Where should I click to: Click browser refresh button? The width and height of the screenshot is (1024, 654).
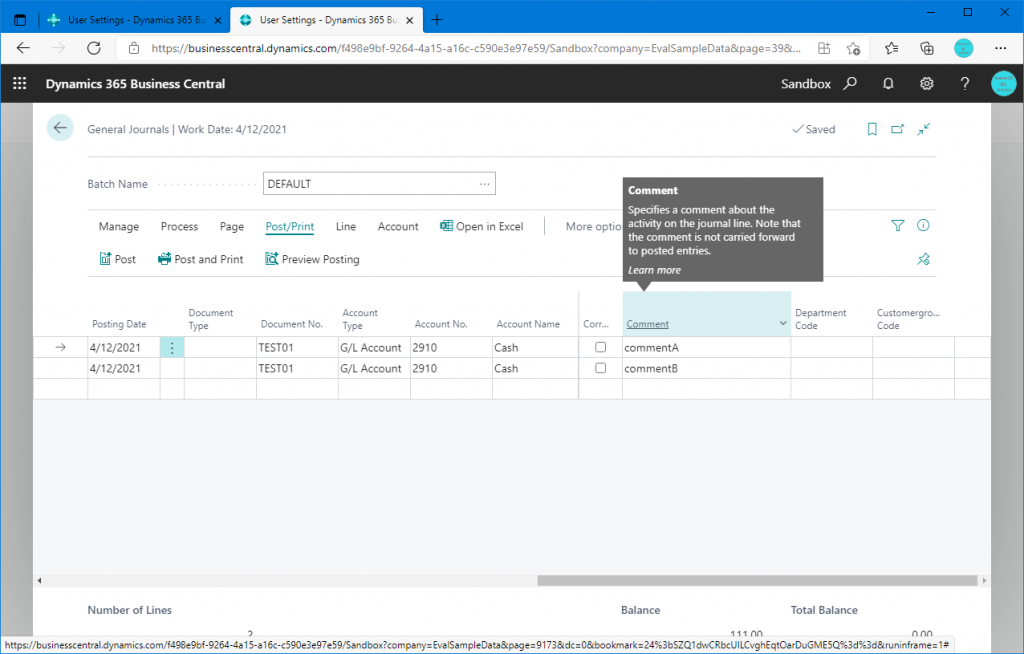point(94,48)
